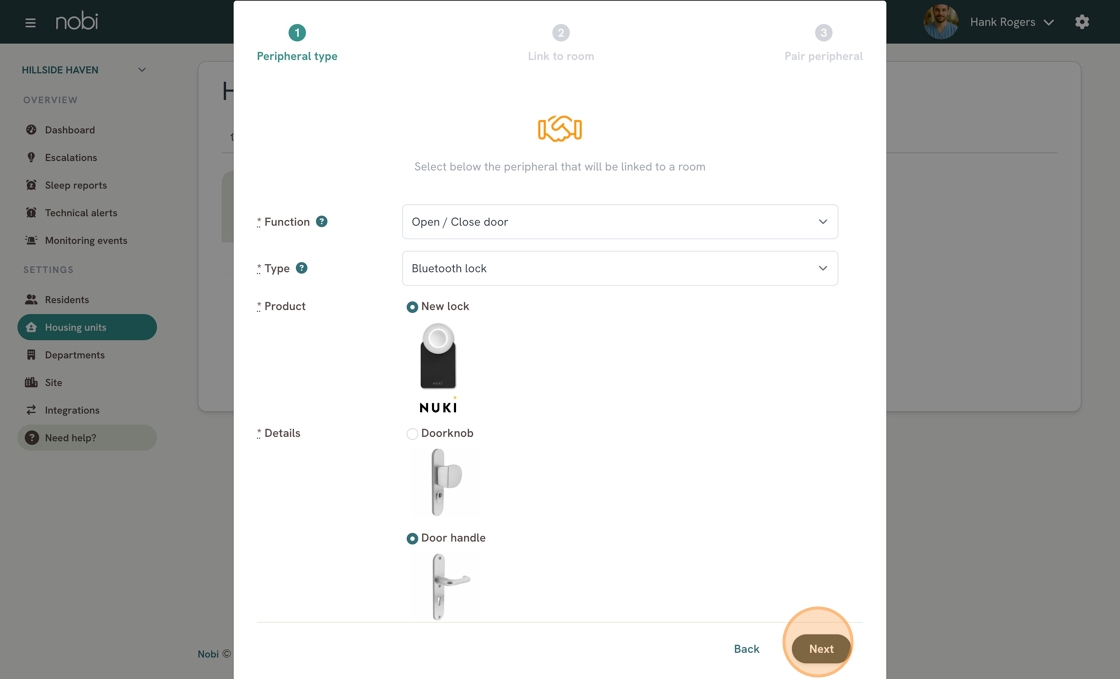Screen dimensions: 1120x679
Task: Click the Function help question mark icon
Action: pyautogui.click(x=321, y=221)
